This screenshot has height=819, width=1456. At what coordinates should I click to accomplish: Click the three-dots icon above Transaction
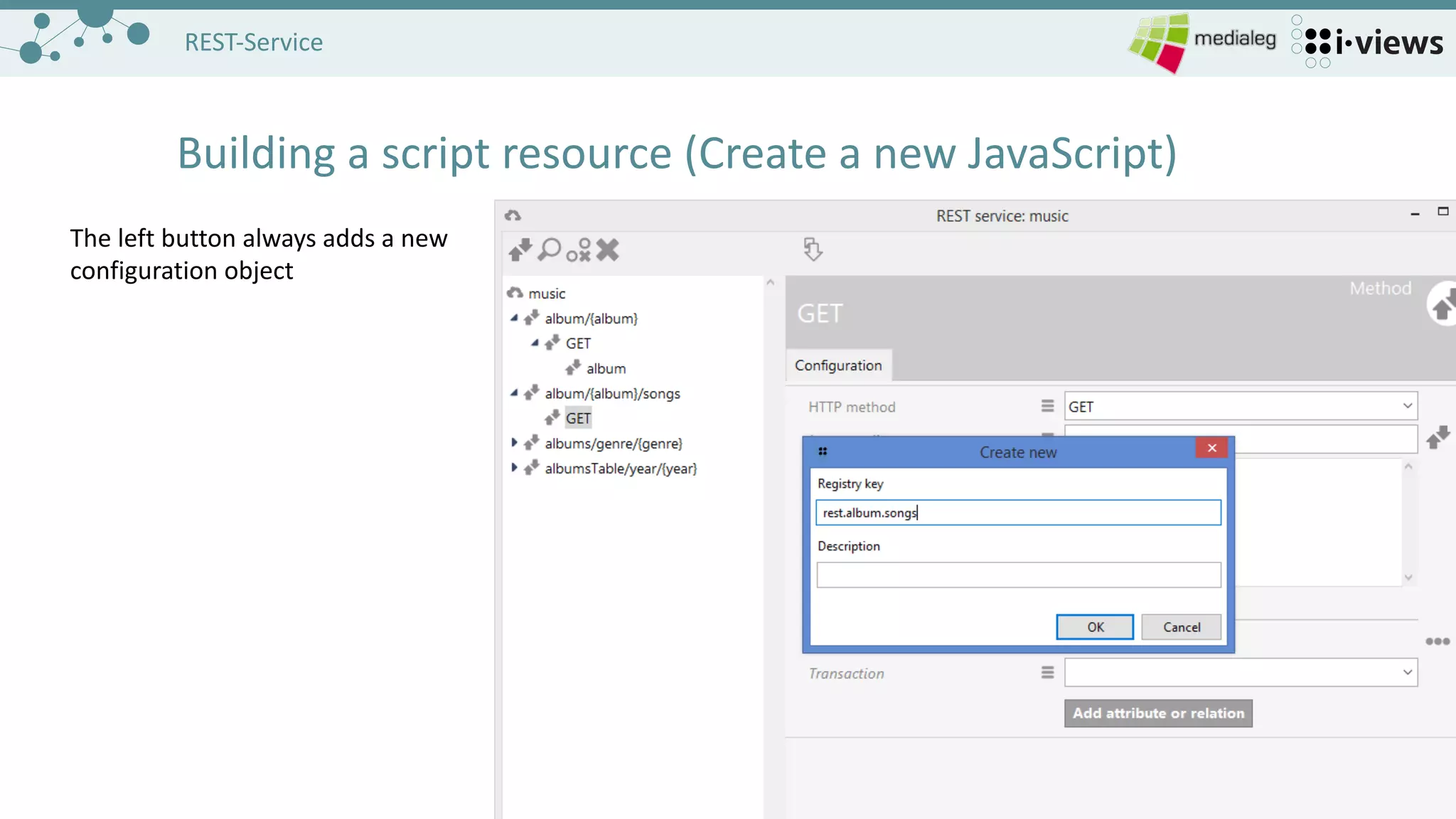(1438, 641)
